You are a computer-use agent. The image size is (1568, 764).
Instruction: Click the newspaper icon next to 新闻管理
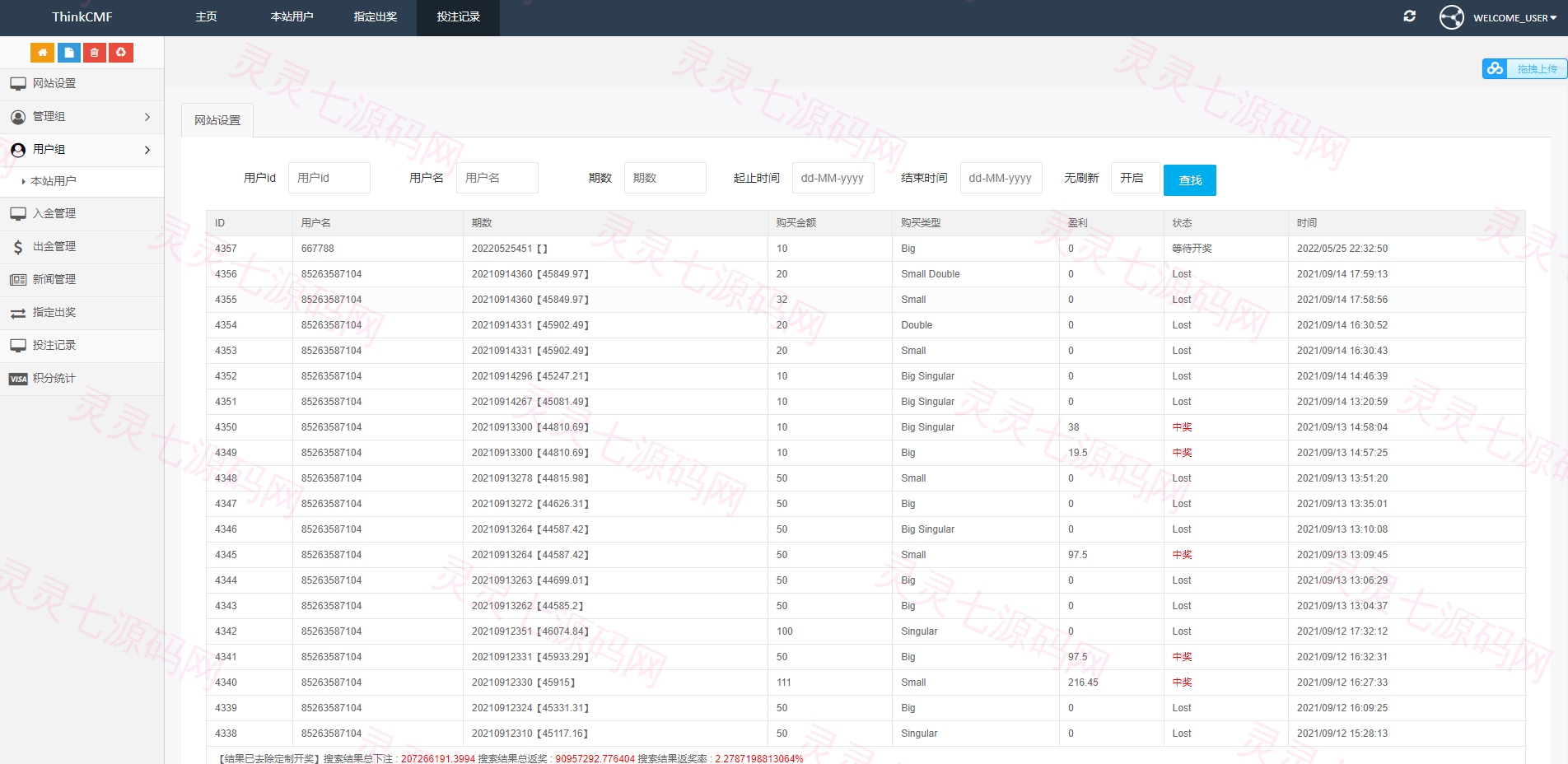(x=18, y=279)
